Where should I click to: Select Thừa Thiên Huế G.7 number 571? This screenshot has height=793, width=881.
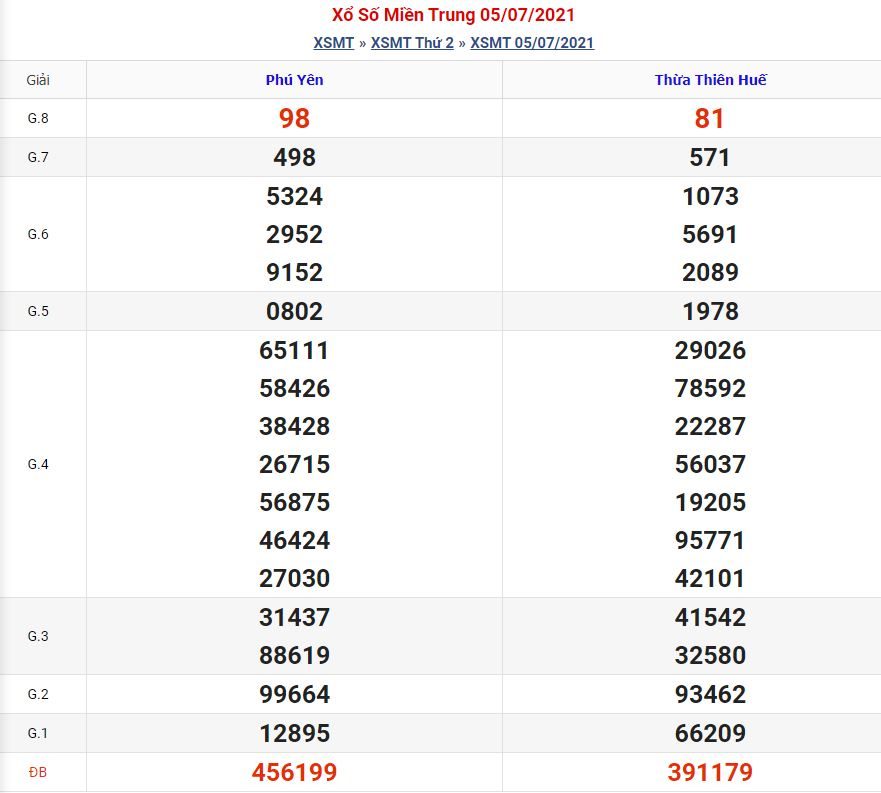[x=710, y=157]
